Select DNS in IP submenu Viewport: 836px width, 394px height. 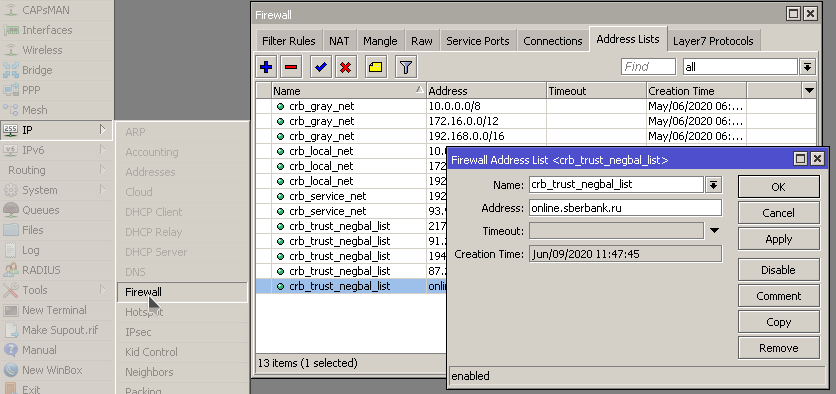182,272
